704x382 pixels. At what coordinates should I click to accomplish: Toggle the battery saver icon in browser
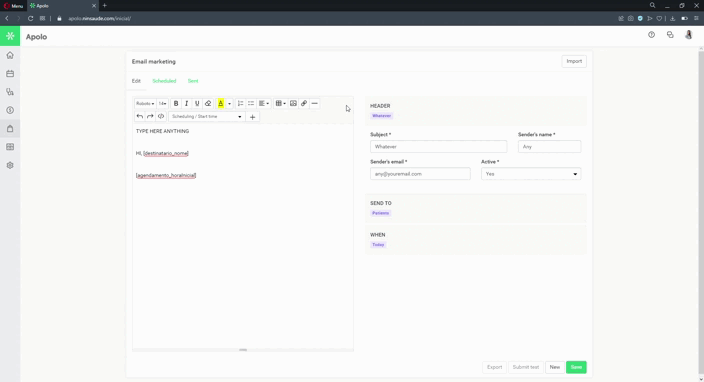(x=684, y=18)
